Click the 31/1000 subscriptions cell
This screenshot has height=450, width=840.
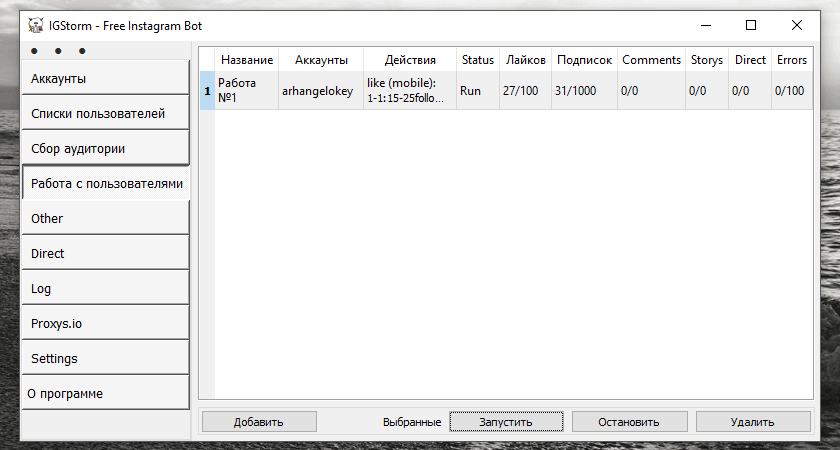pyautogui.click(x=584, y=91)
